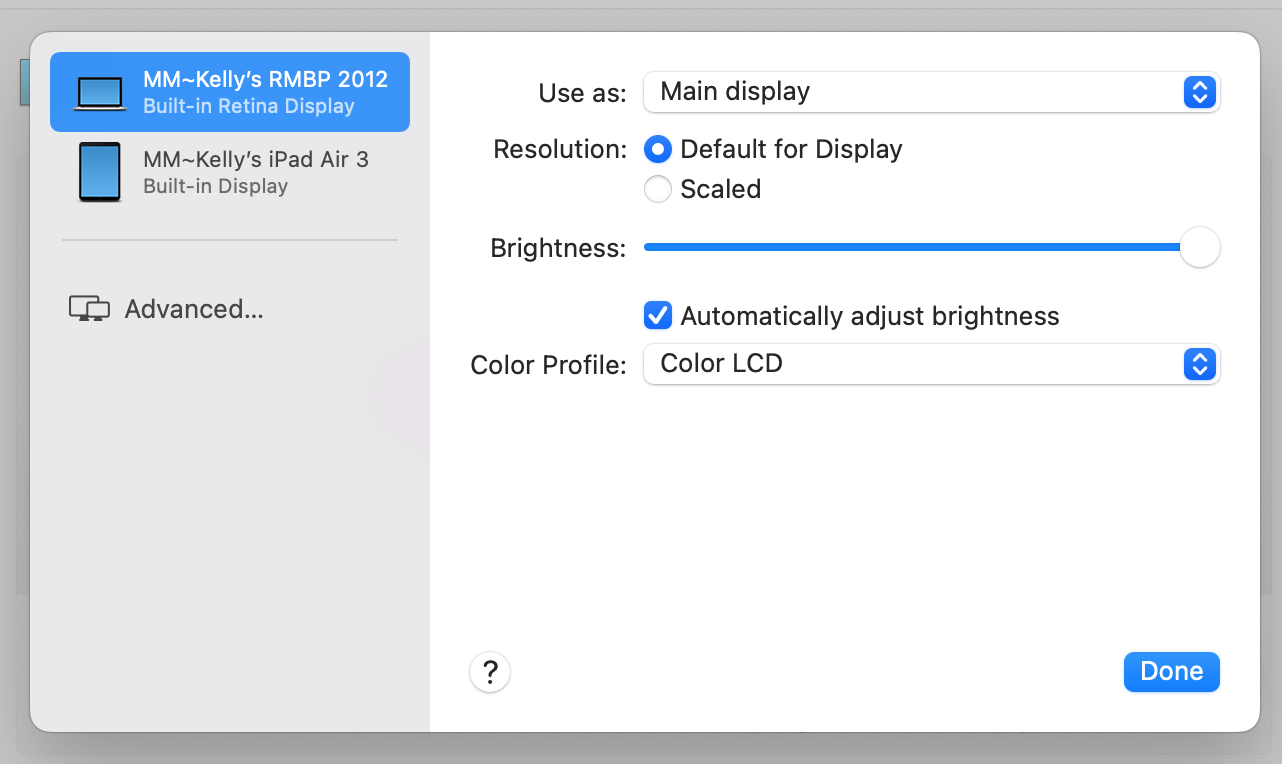
Task: Click the Brightness slider knob
Action: coord(1200,247)
